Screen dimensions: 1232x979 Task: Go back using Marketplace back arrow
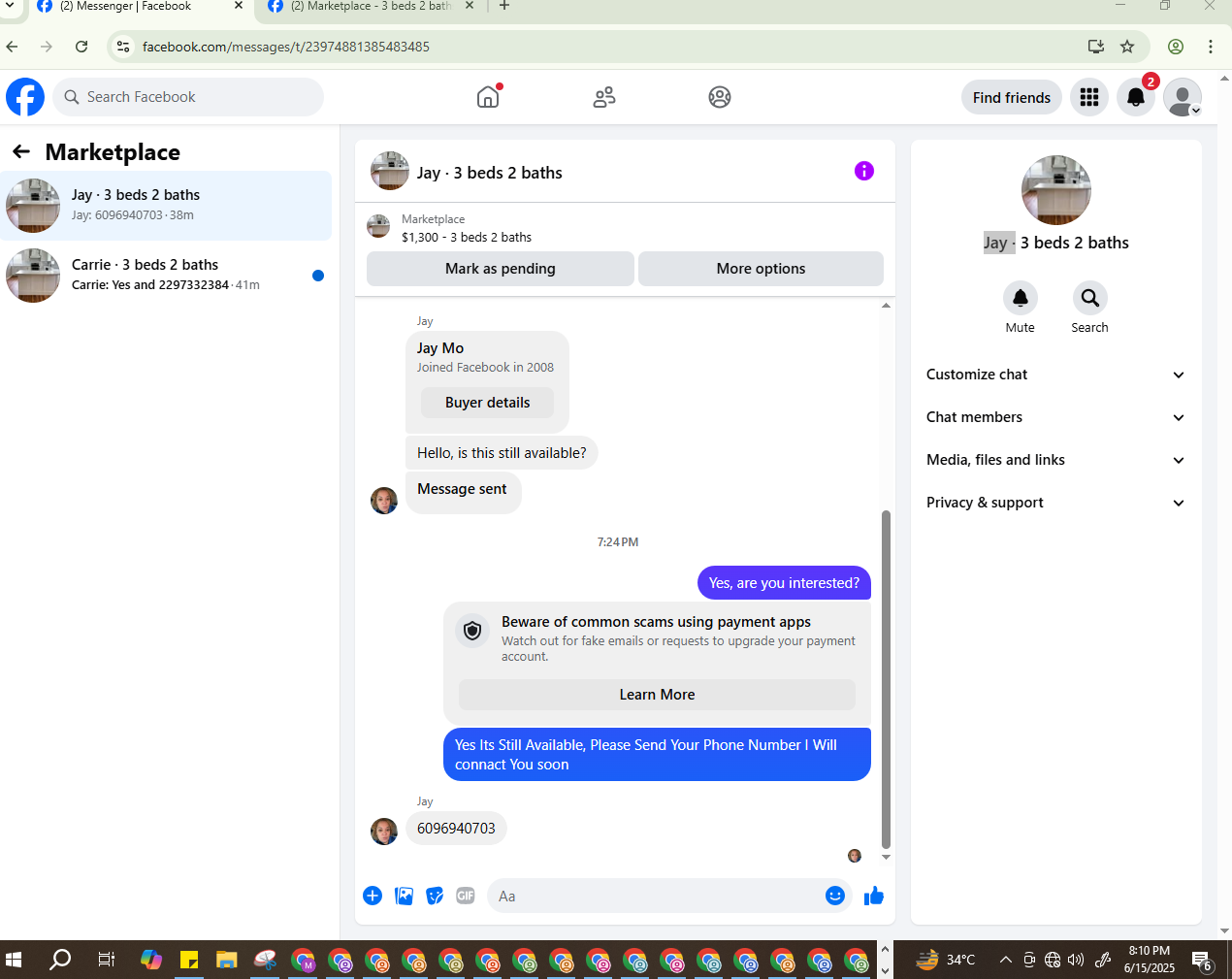pos(21,151)
